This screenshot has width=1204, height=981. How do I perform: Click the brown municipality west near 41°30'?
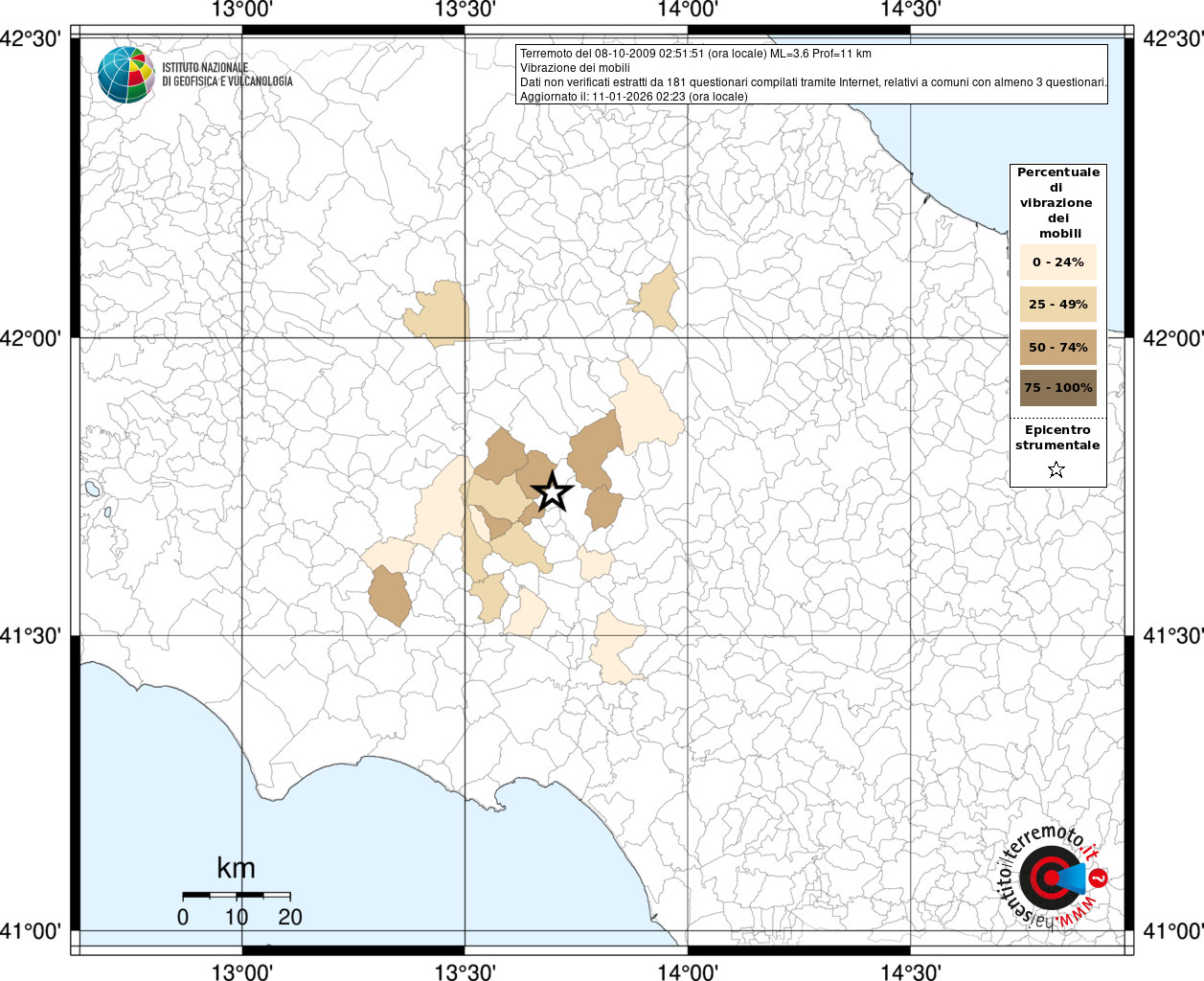click(x=391, y=596)
